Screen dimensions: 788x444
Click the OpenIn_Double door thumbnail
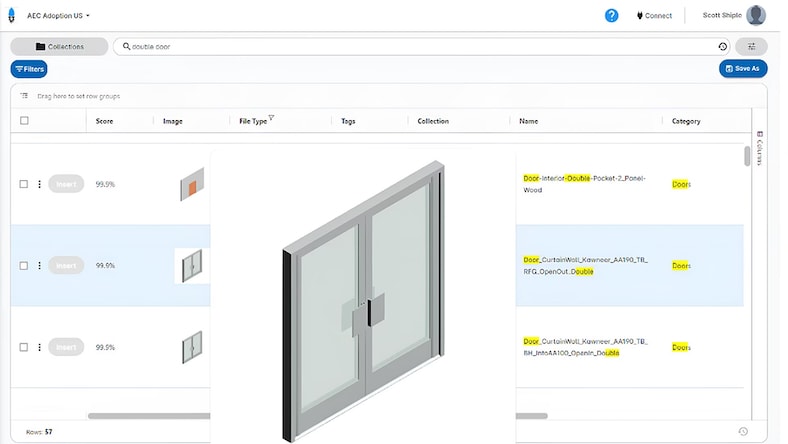click(192, 347)
